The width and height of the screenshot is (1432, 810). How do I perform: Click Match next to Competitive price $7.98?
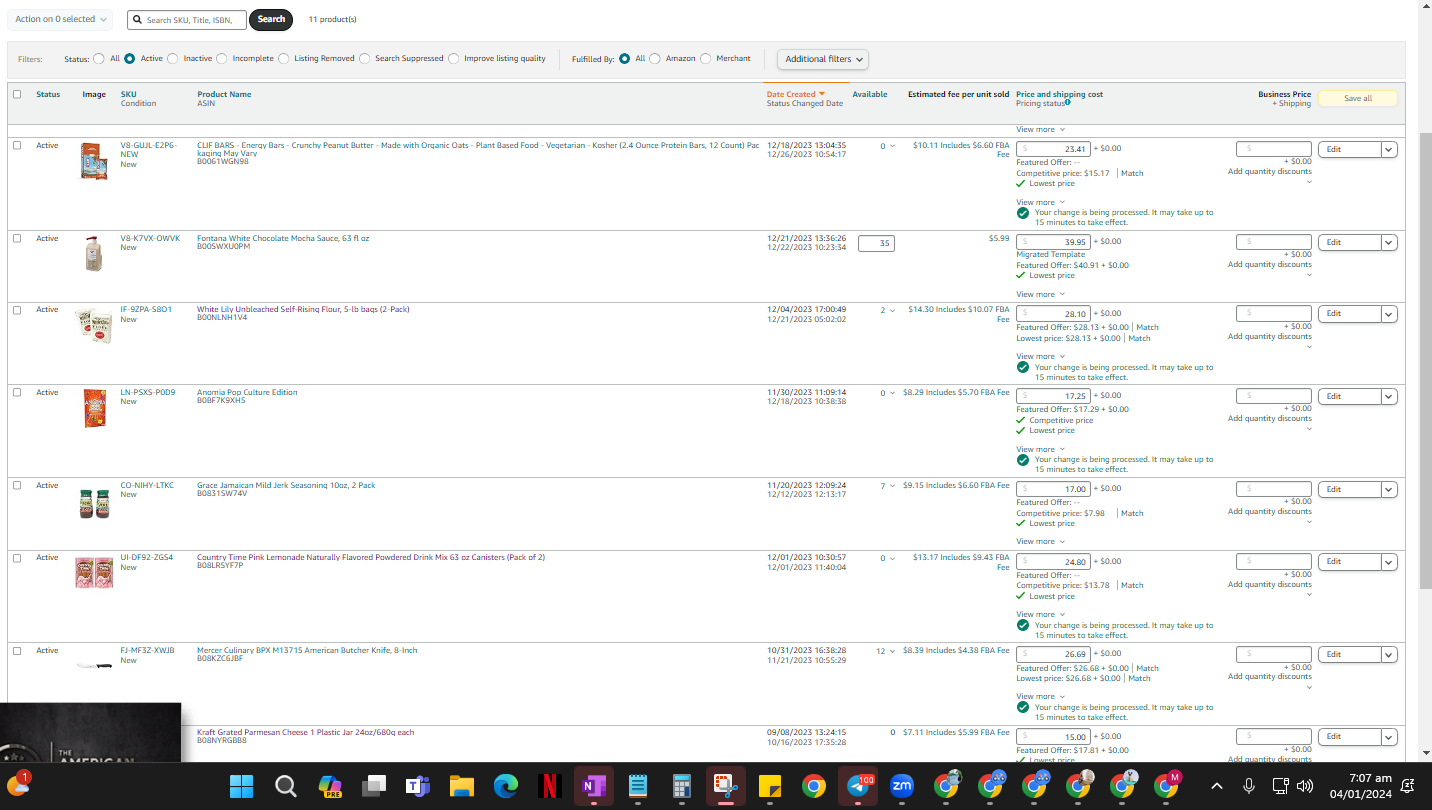[x=1132, y=513]
